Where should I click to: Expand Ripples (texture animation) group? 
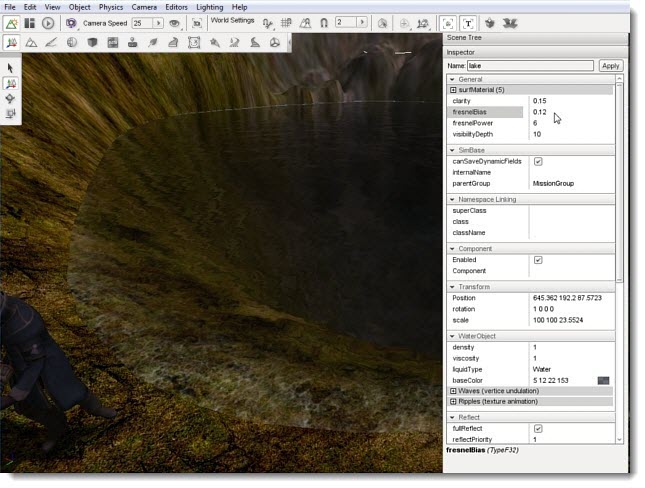[x=453, y=401]
